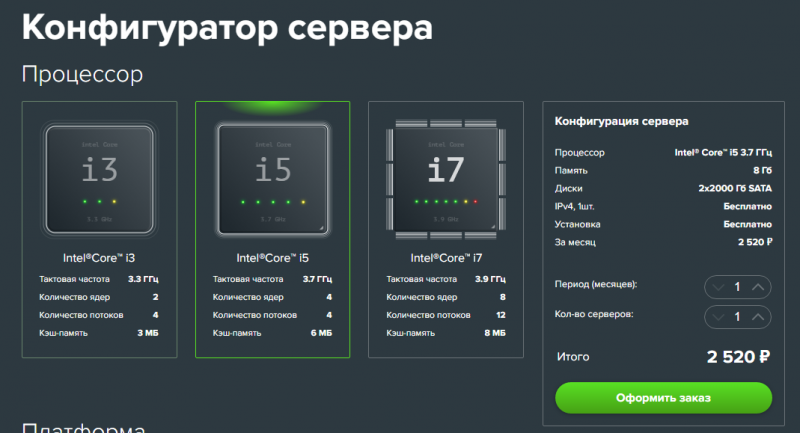Click the 12 threads value for i7
Image resolution: width=800 pixels, height=433 pixels.
tap(501, 315)
